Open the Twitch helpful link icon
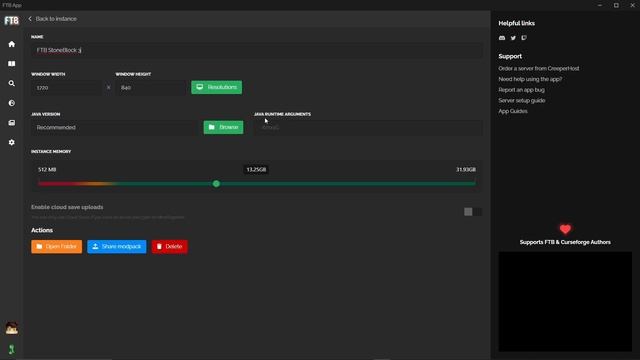The image size is (640, 360). tap(524, 38)
